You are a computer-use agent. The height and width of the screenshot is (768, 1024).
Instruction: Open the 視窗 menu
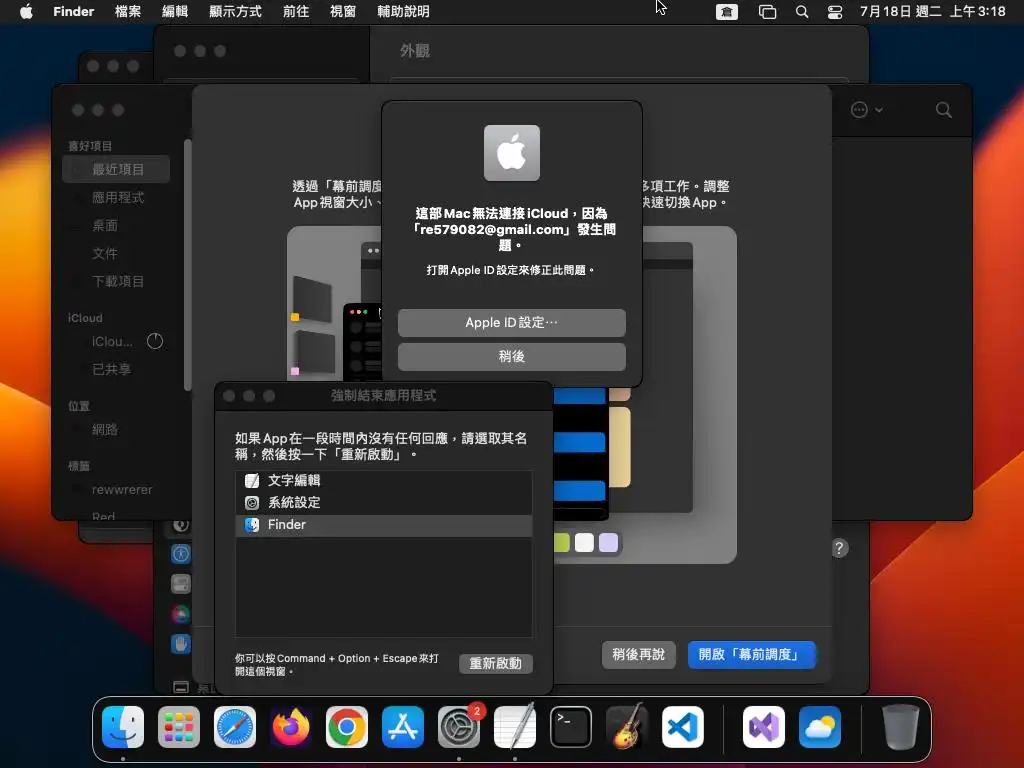click(343, 11)
